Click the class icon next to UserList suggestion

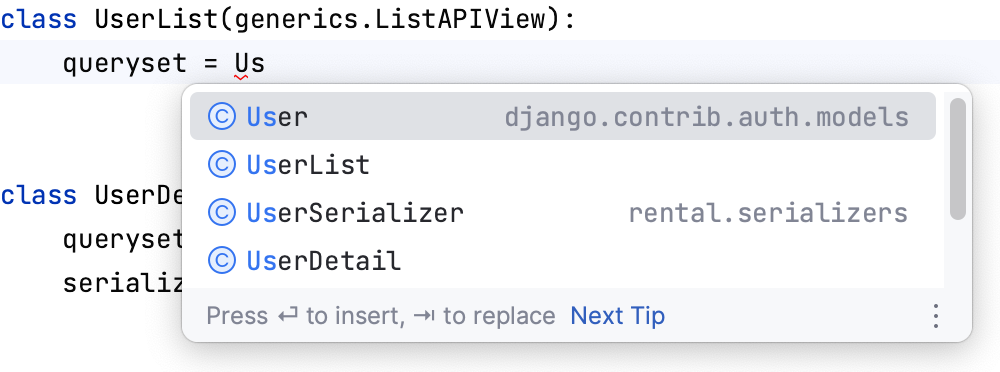click(222, 165)
